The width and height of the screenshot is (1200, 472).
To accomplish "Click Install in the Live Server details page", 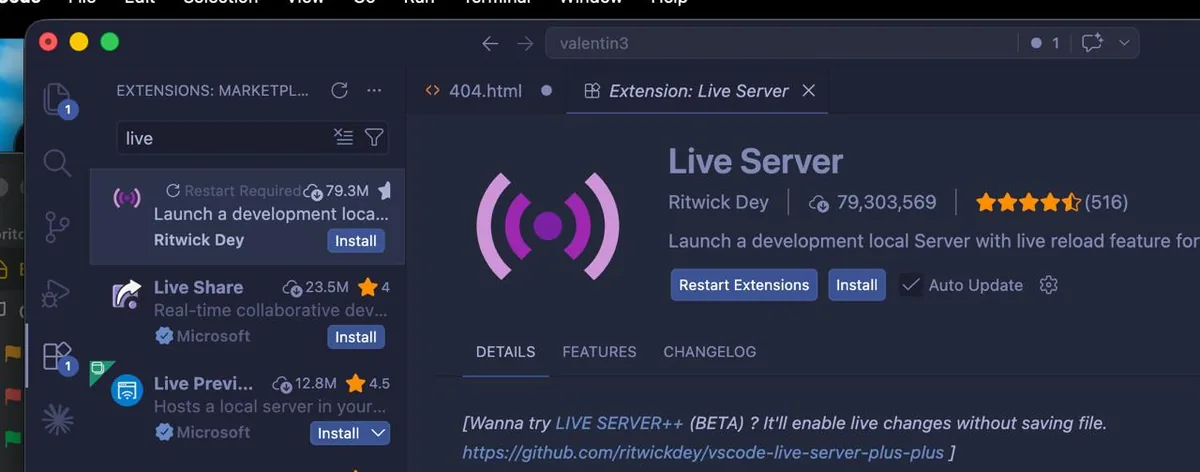I will [x=857, y=285].
